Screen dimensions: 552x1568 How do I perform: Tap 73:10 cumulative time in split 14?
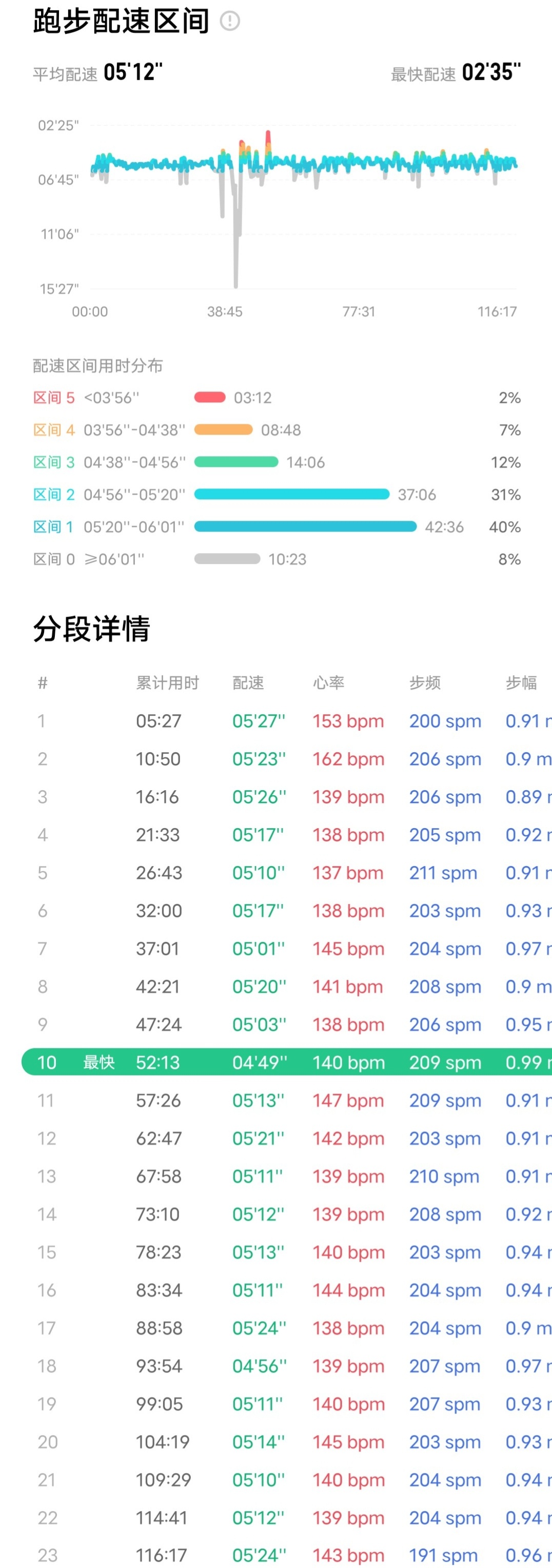[x=157, y=1214]
